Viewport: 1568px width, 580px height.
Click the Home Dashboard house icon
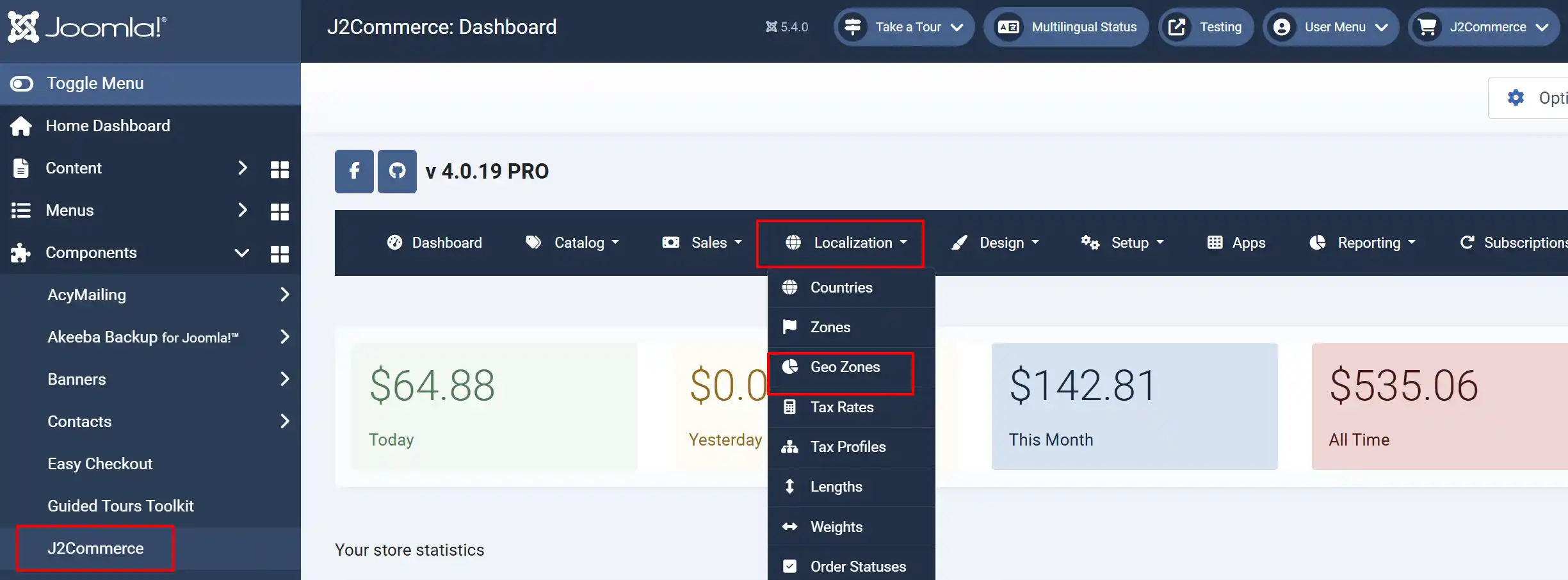pos(20,126)
